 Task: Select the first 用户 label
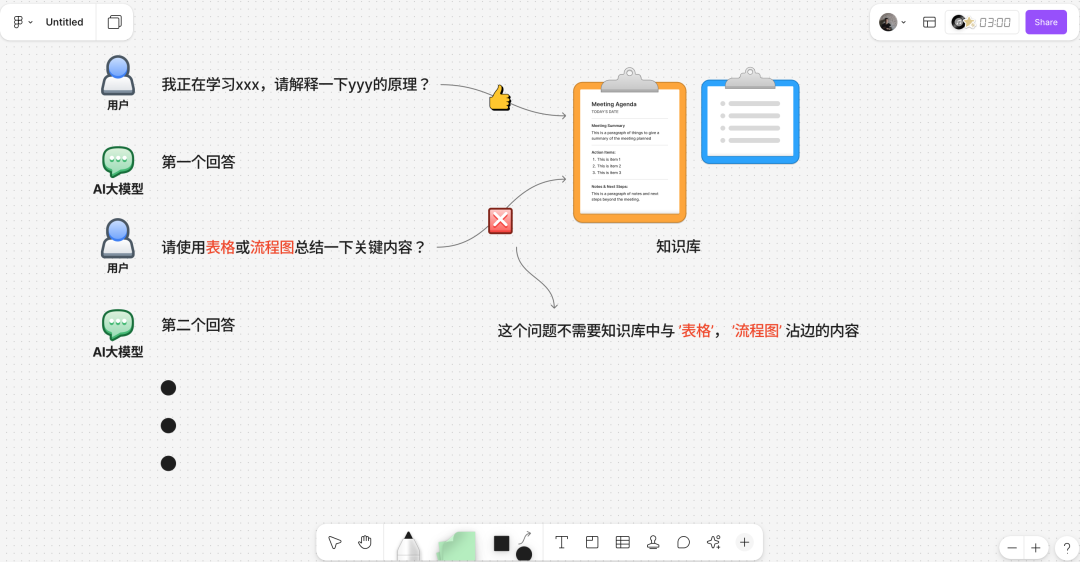coord(118,105)
